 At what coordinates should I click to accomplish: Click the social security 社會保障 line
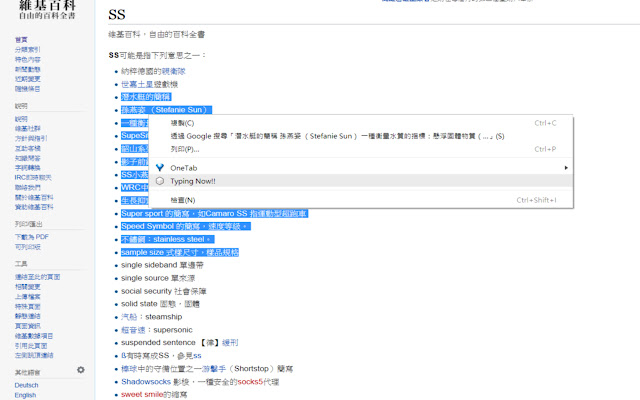pyautogui.click(x=164, y=291)
